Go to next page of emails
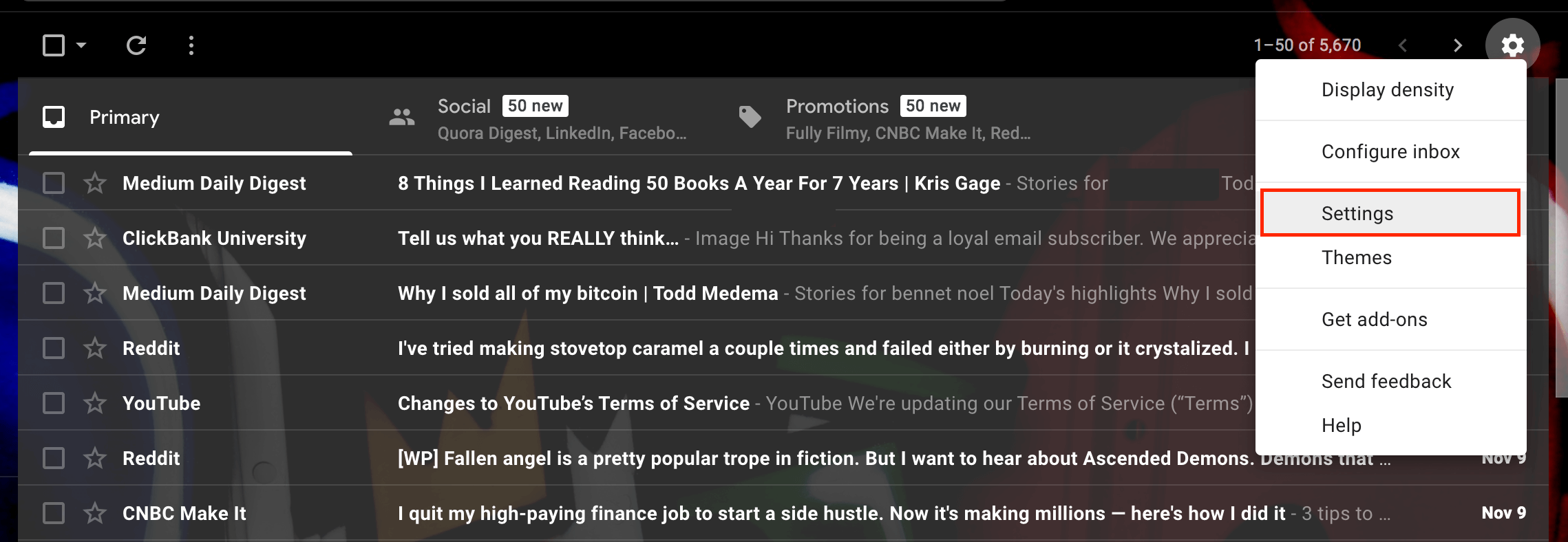 tap(1457, 45)
